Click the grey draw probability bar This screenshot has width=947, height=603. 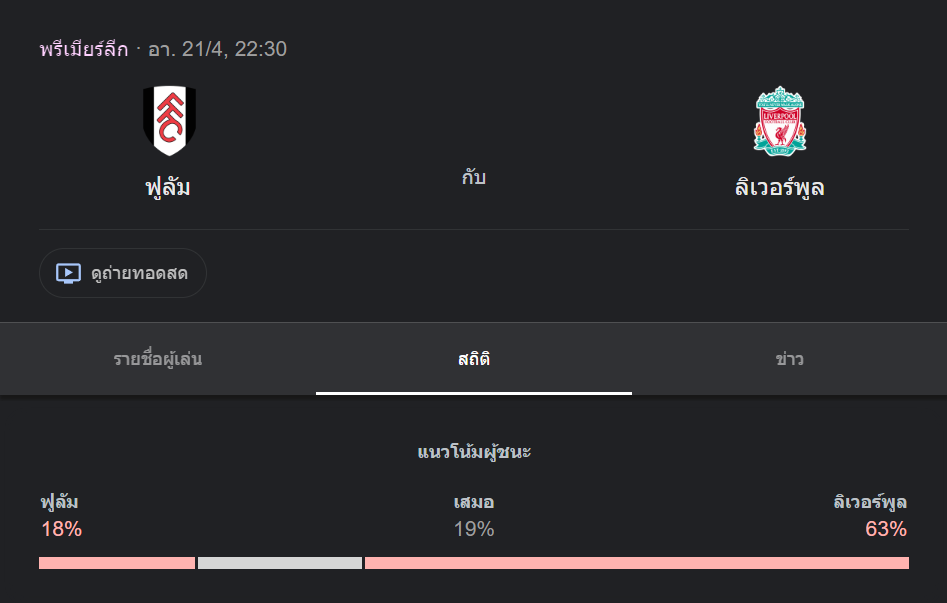(x=280, y=563)
